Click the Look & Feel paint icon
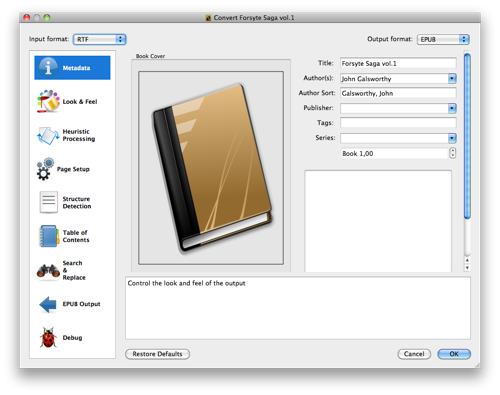The height and width of the screenshot is (395, 500). (48, 101)
